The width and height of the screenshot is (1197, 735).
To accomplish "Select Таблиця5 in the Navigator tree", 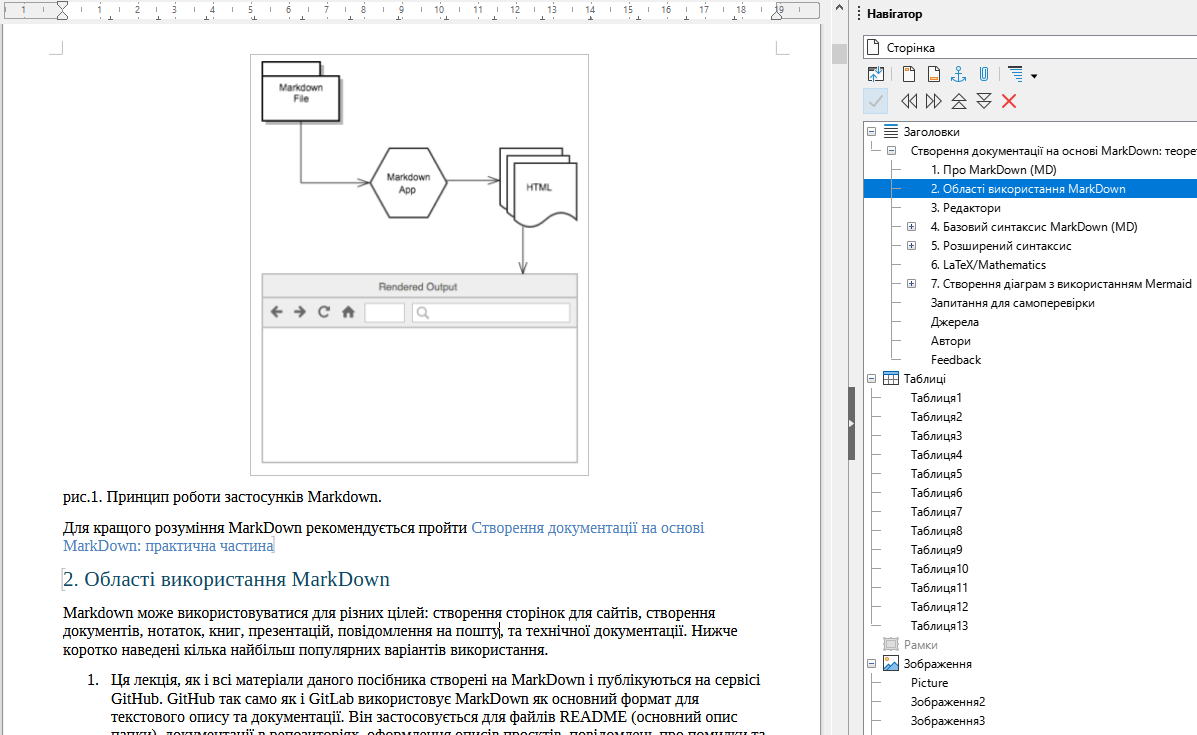I will 936,474.
